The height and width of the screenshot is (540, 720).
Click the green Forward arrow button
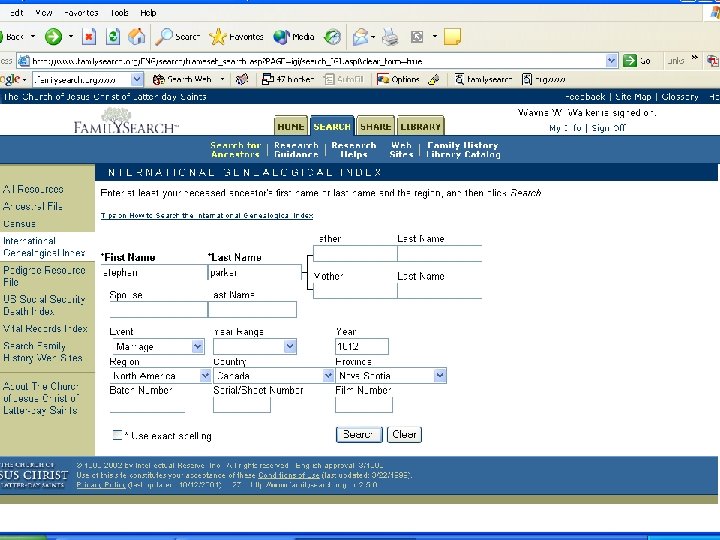pyautogui.click(x=53, y=37)
